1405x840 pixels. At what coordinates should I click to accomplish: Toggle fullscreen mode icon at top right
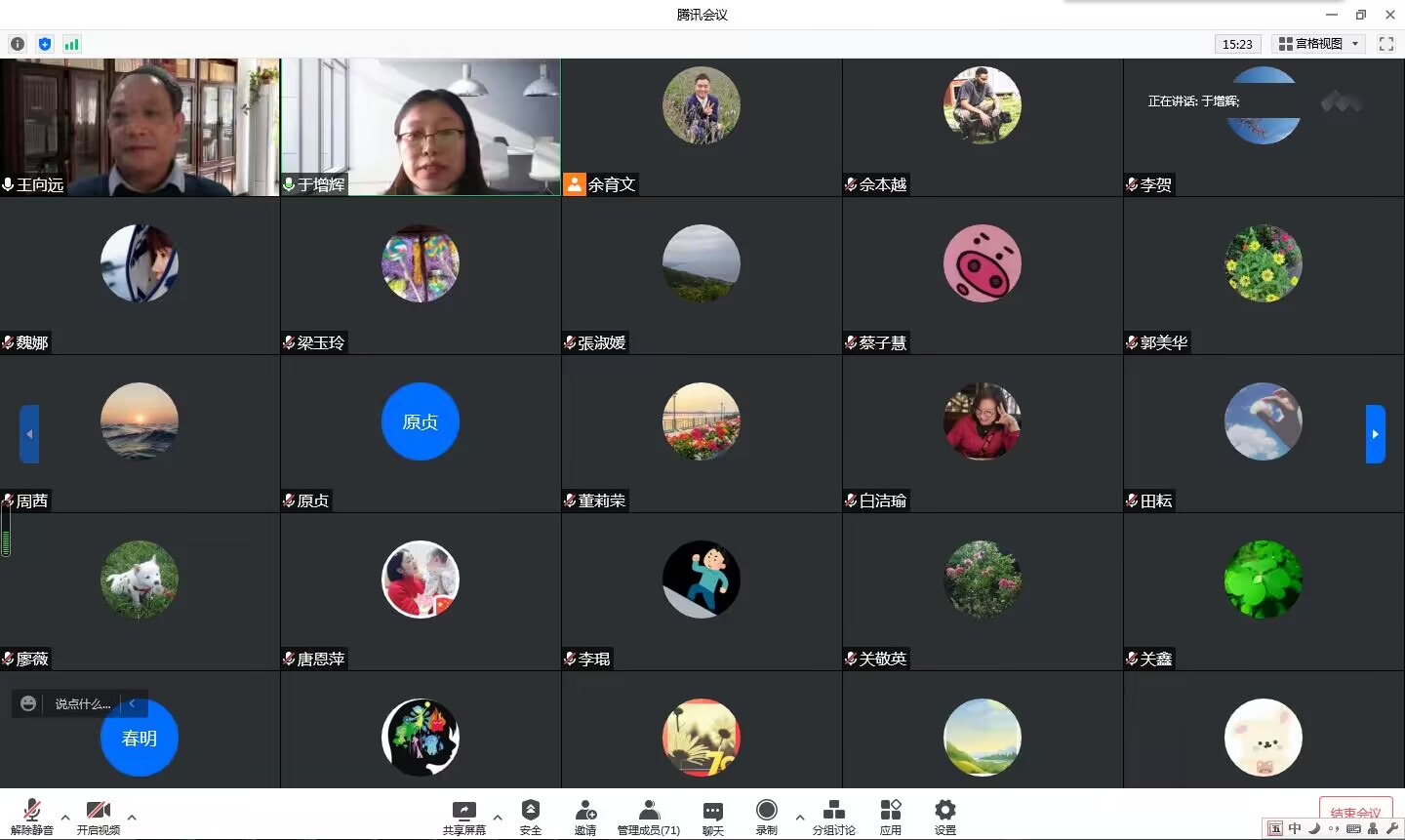tap(1385, 44)
